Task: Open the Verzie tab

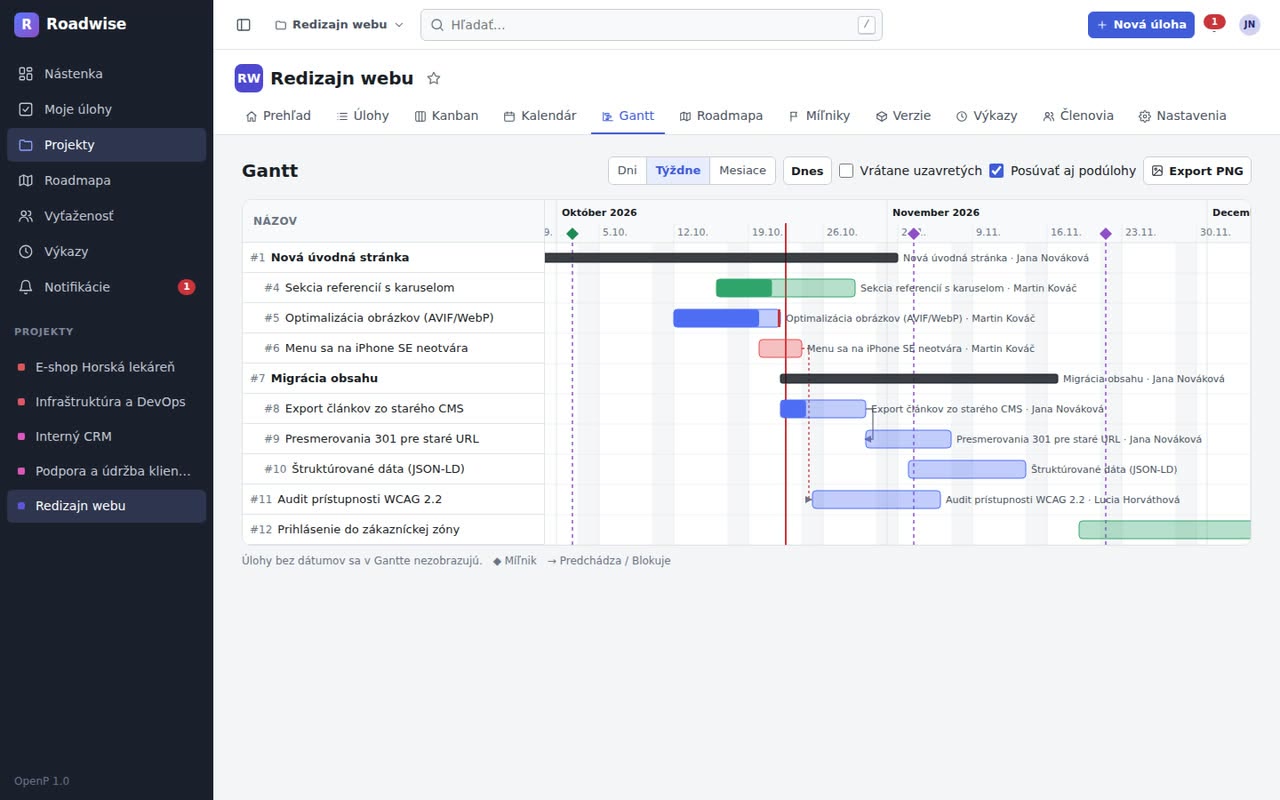Action: pos(903,116)
